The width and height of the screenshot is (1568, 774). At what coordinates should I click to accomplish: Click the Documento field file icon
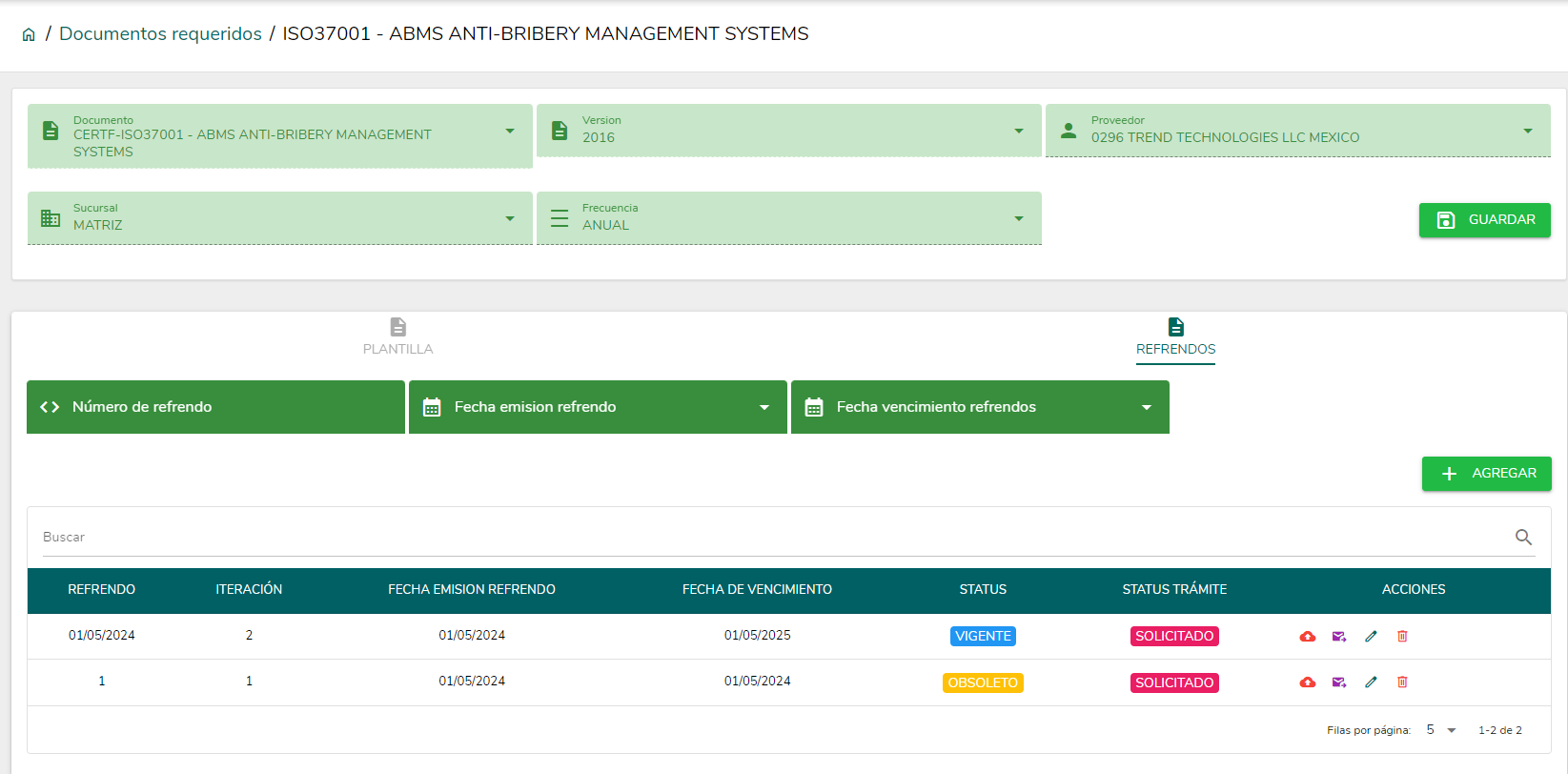point(51,132)
